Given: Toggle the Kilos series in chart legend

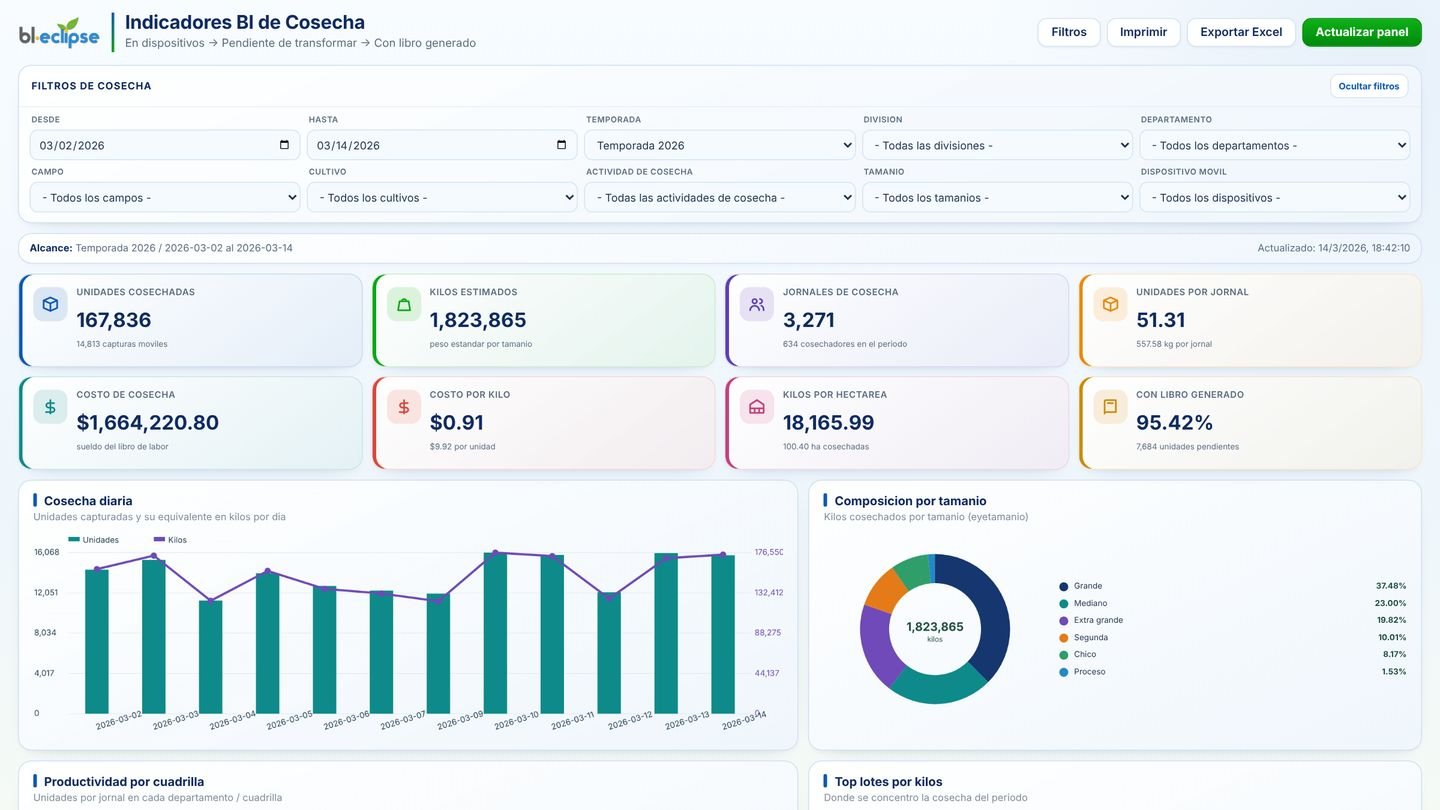Looking at the screenshot, I should [x=170, y=540].
